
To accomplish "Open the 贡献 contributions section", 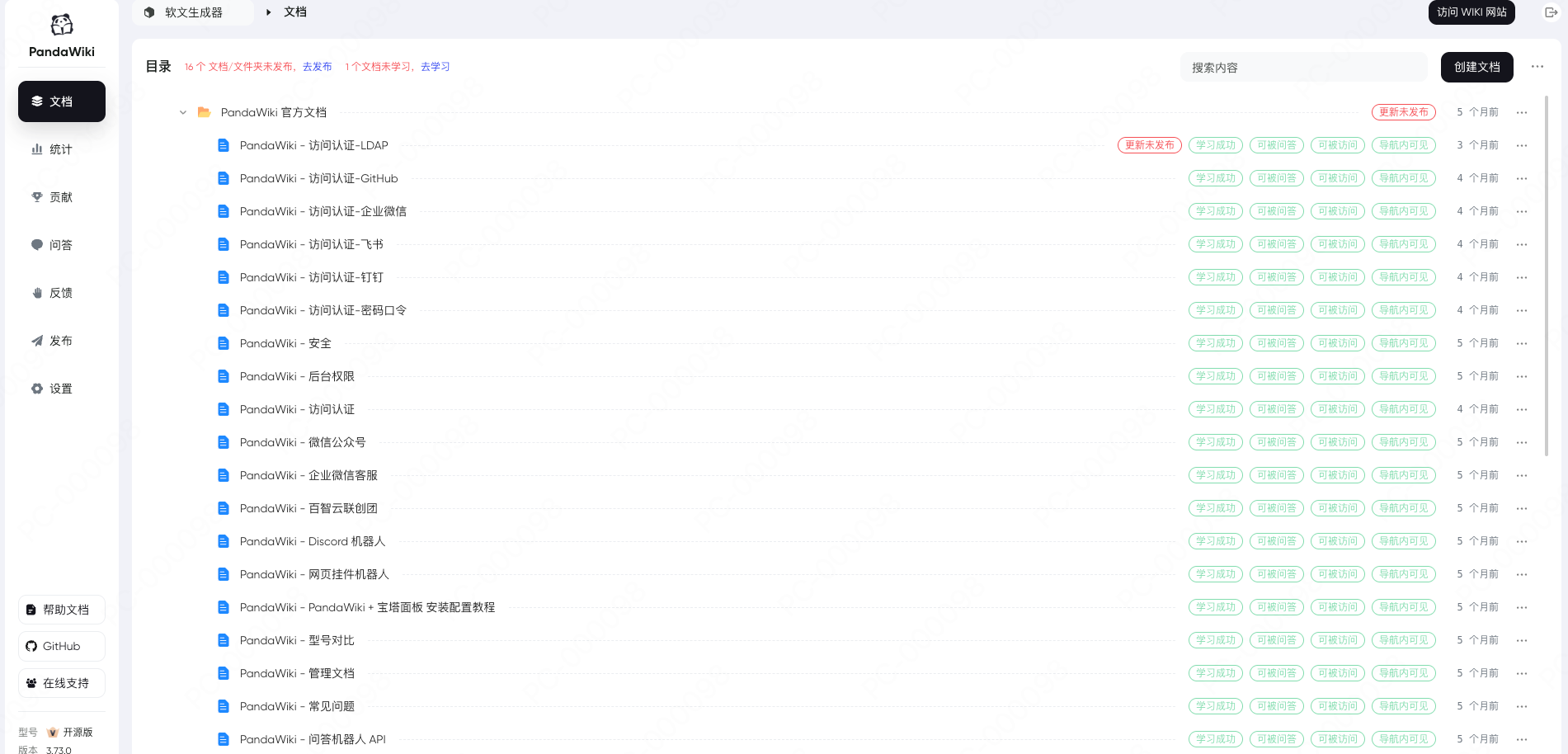I will pos(62,197).
